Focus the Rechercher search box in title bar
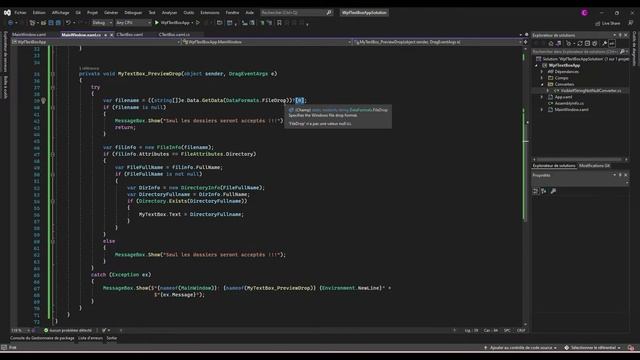640x360 pixels. [296, 13]
